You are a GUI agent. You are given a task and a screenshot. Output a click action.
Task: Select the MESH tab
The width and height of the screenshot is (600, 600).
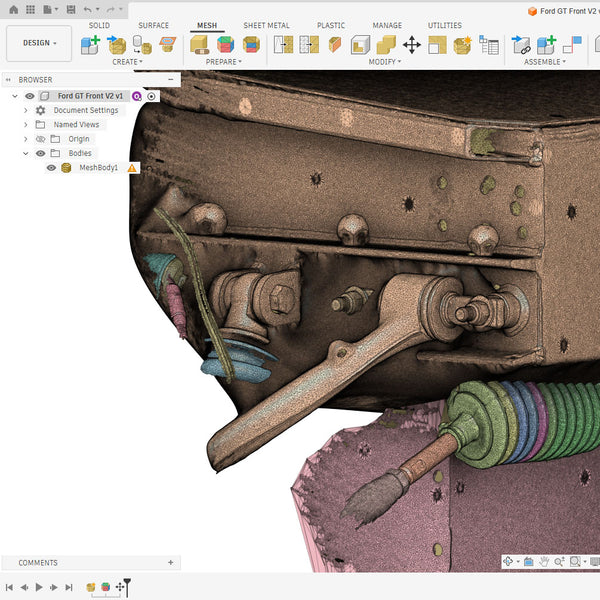point(207,25)
